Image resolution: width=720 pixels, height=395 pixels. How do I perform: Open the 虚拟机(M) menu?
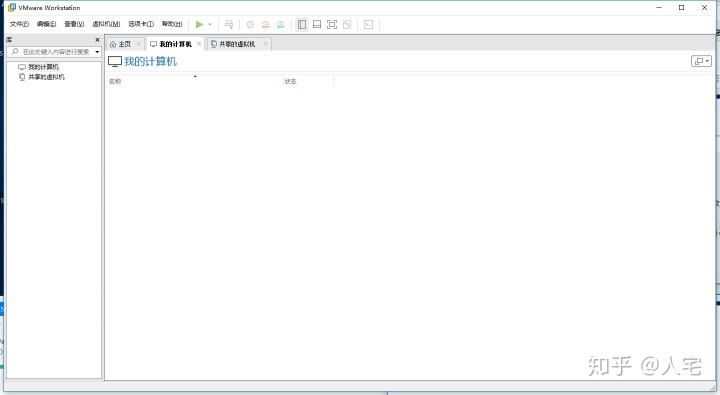(x=106, y=24)
